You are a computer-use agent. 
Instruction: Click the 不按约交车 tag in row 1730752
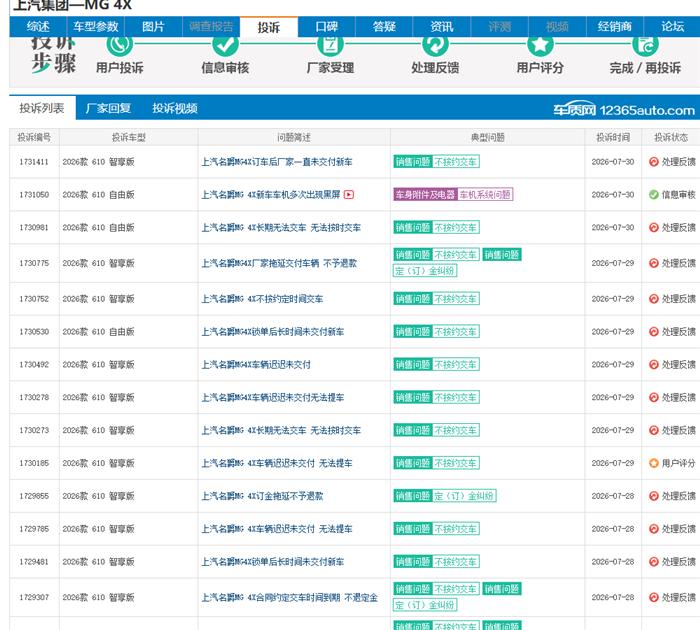456,299
